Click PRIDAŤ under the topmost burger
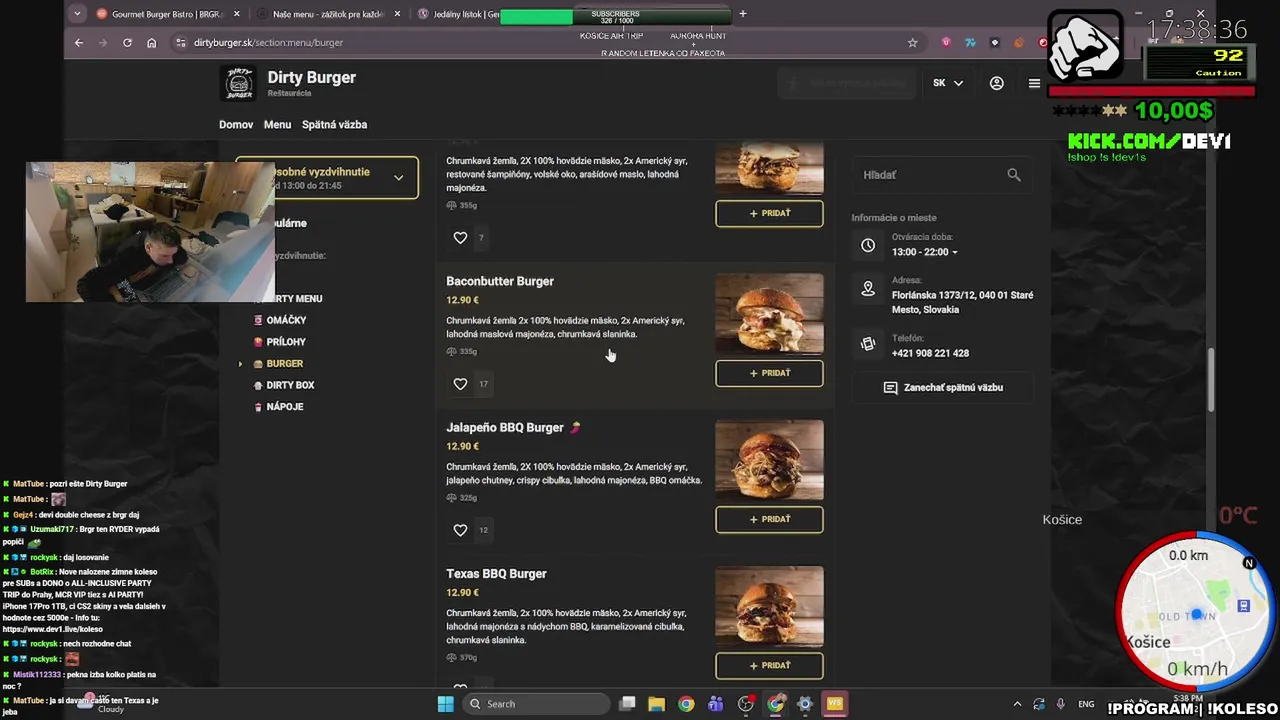Viewport: 1280px width, 720px height. (769, 213)
